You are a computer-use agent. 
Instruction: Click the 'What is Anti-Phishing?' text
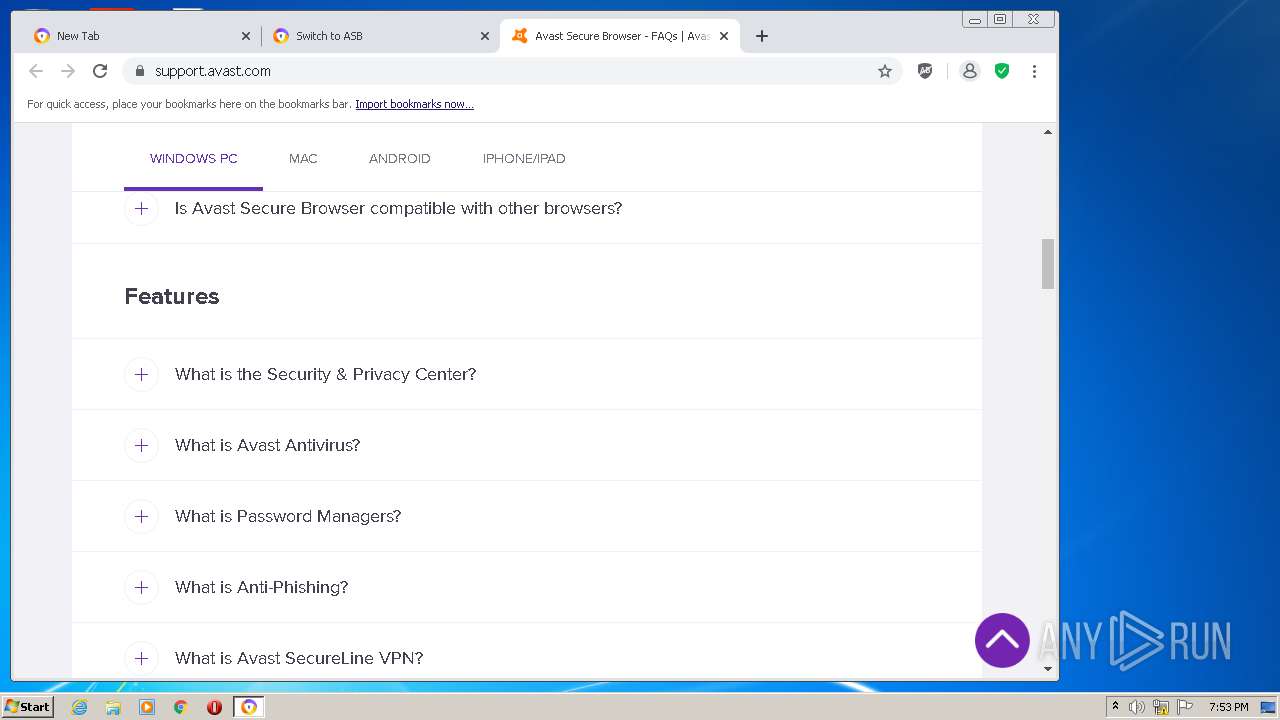[x=262, y=587]
